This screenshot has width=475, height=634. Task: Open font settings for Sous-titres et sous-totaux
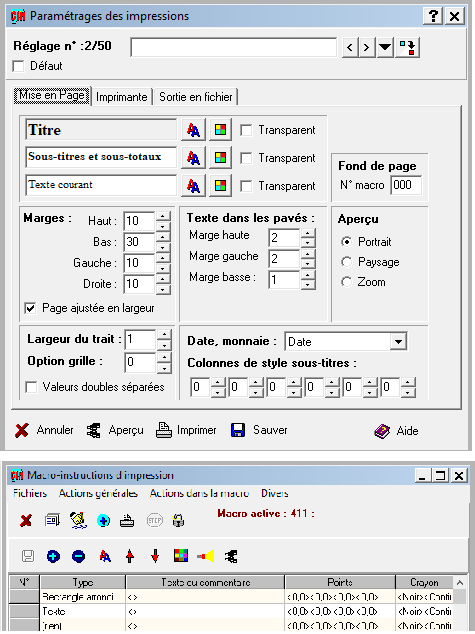194,158
